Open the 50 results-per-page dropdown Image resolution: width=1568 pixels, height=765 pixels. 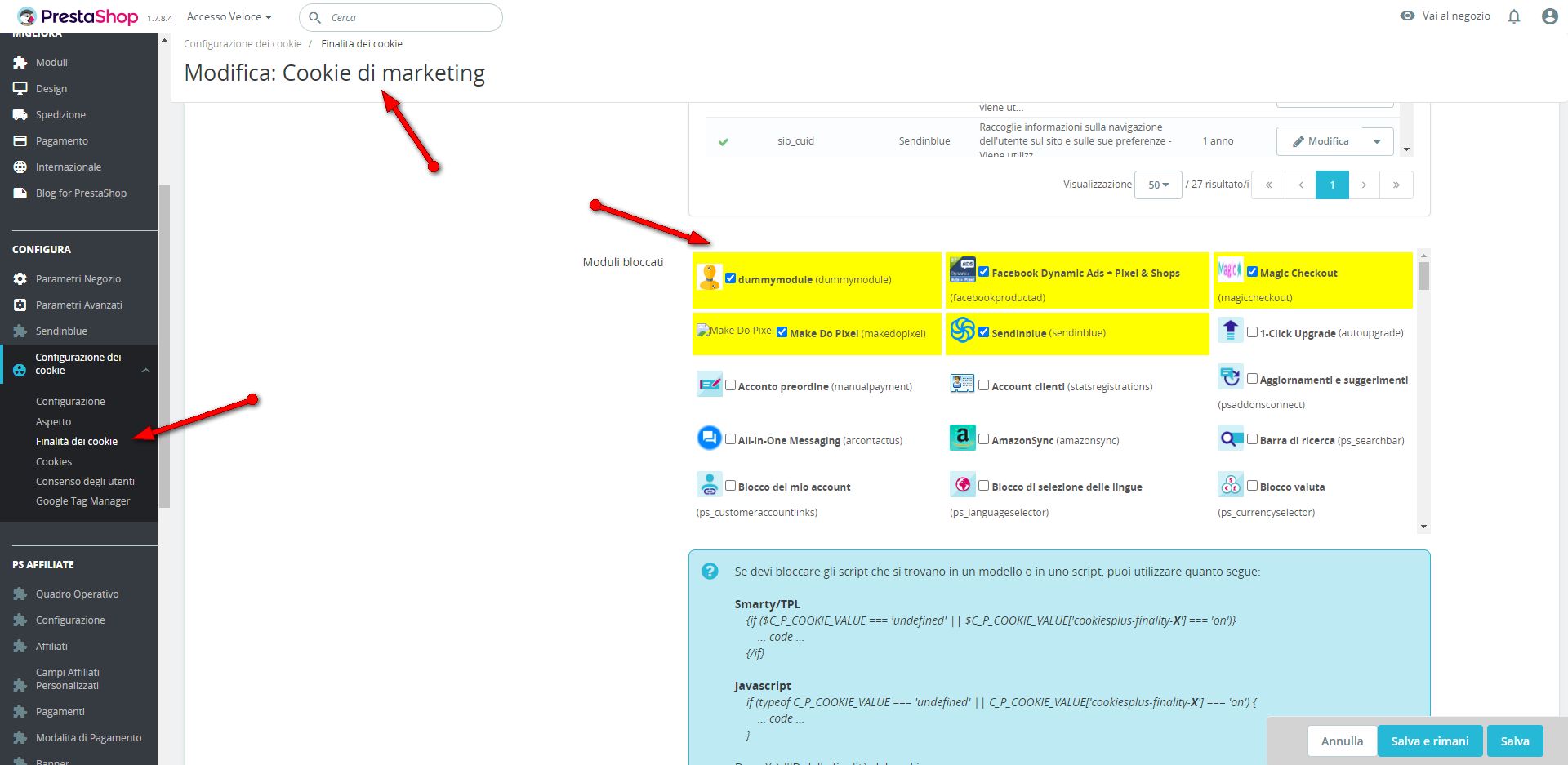tap(1158, 185)
